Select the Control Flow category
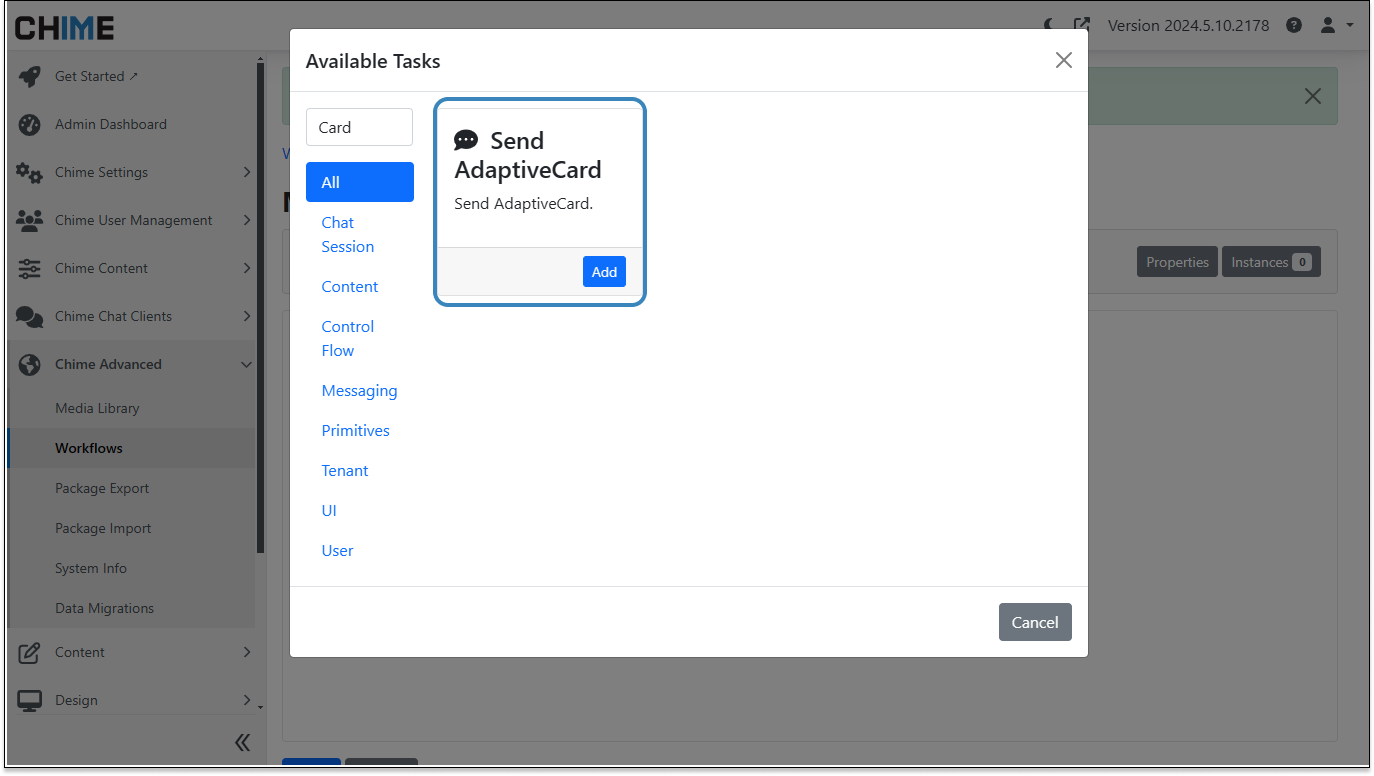Image resolution: width=1374 pixels, height=776 pixels. point(360,338)
